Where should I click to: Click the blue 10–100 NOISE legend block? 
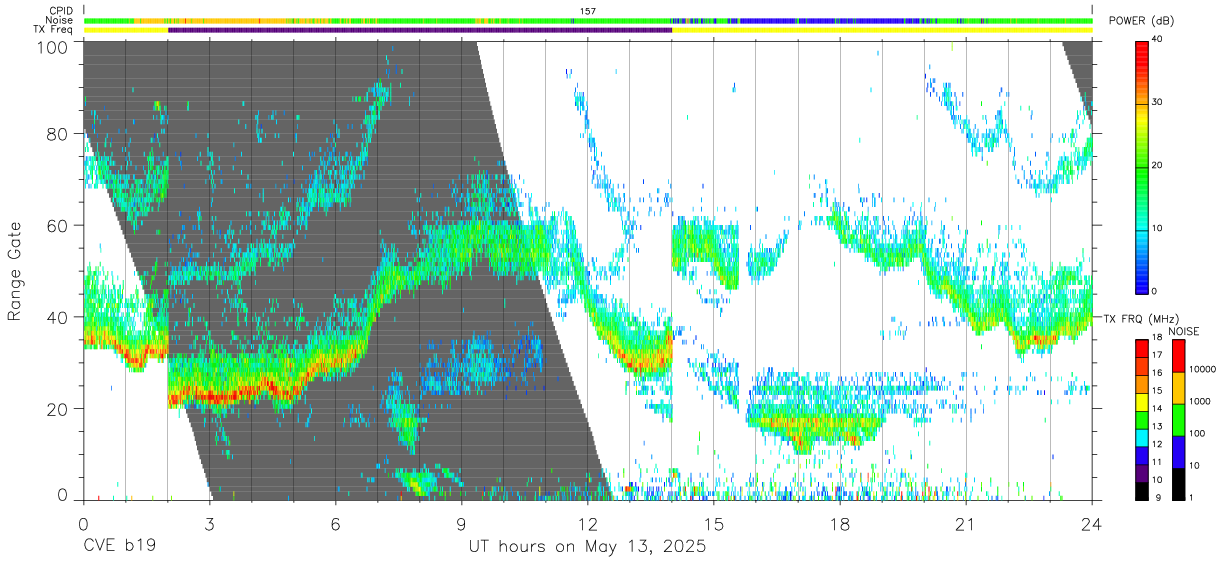click(x=1178, y=452)
